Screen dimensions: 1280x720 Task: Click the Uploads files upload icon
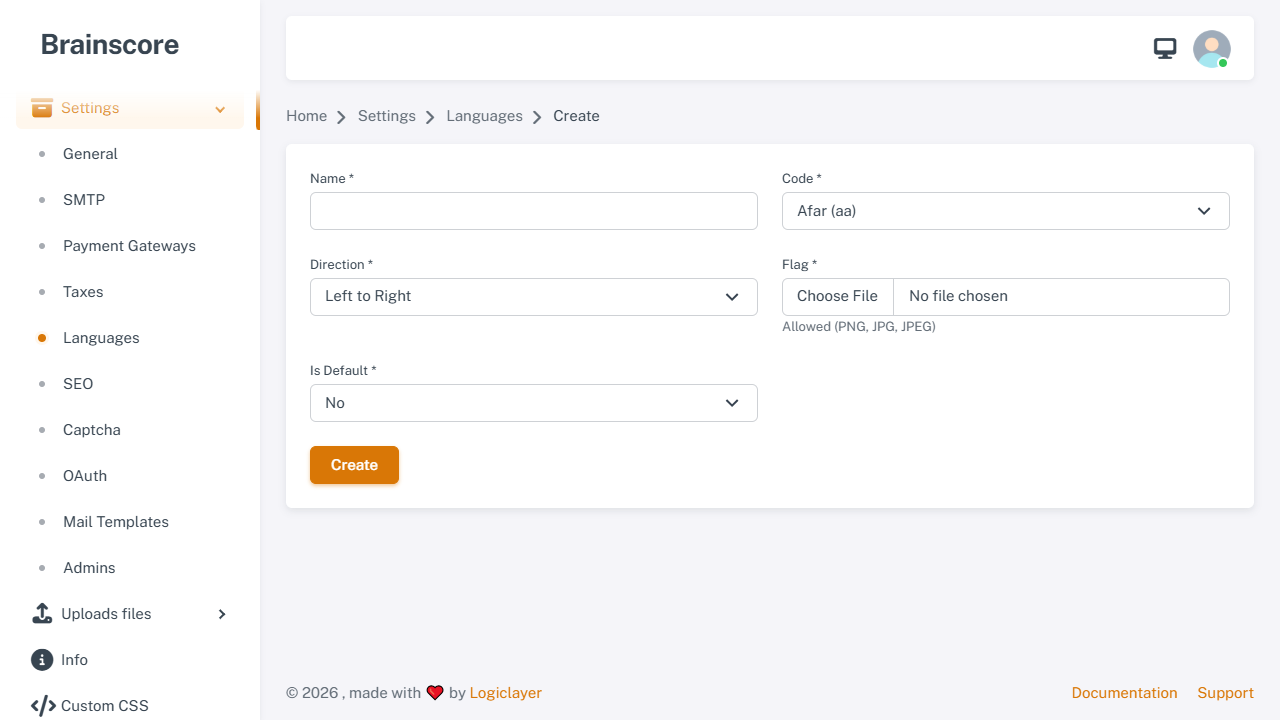point(42,614)
